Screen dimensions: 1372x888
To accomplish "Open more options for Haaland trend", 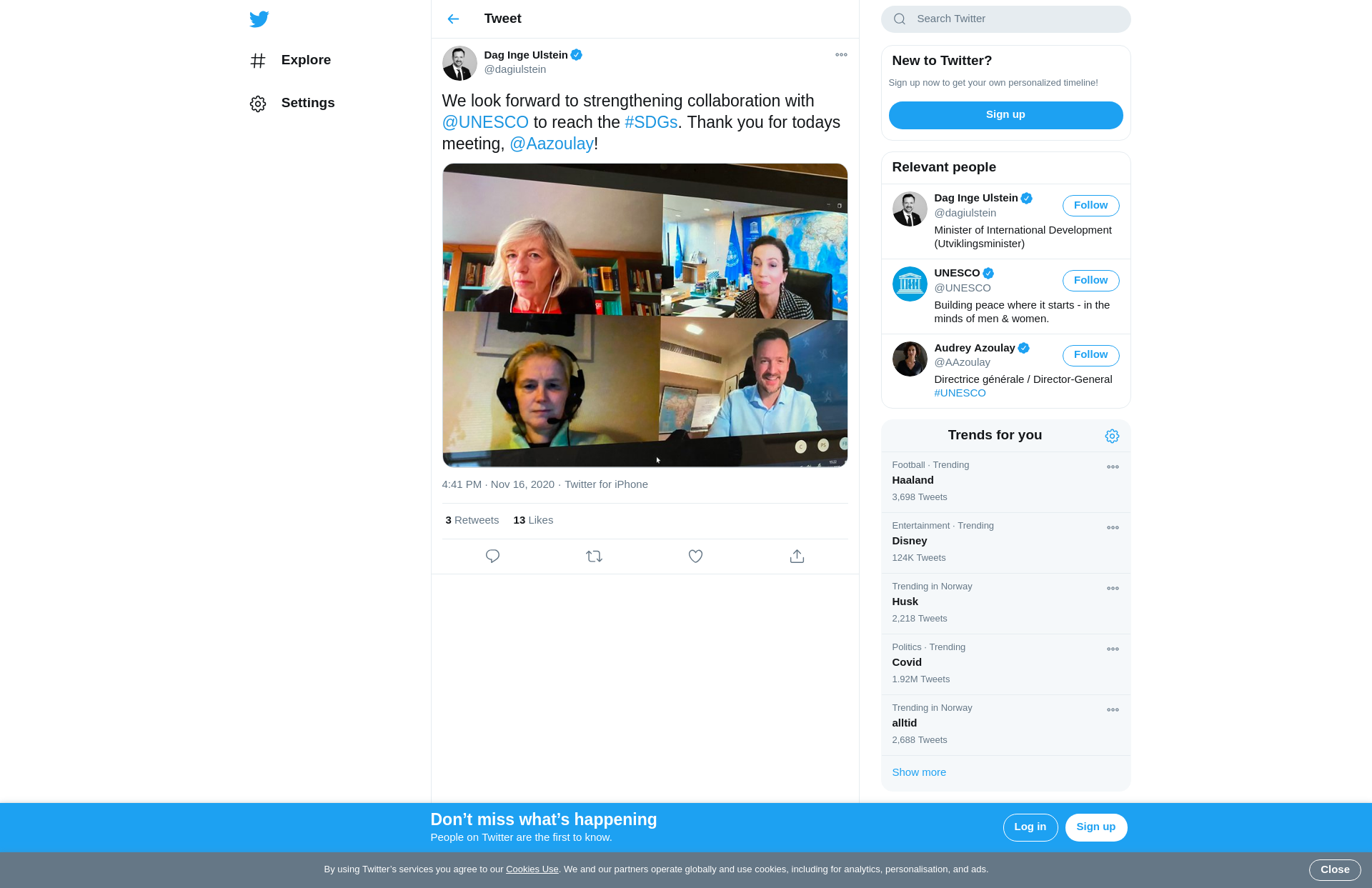I will 1113,467.
